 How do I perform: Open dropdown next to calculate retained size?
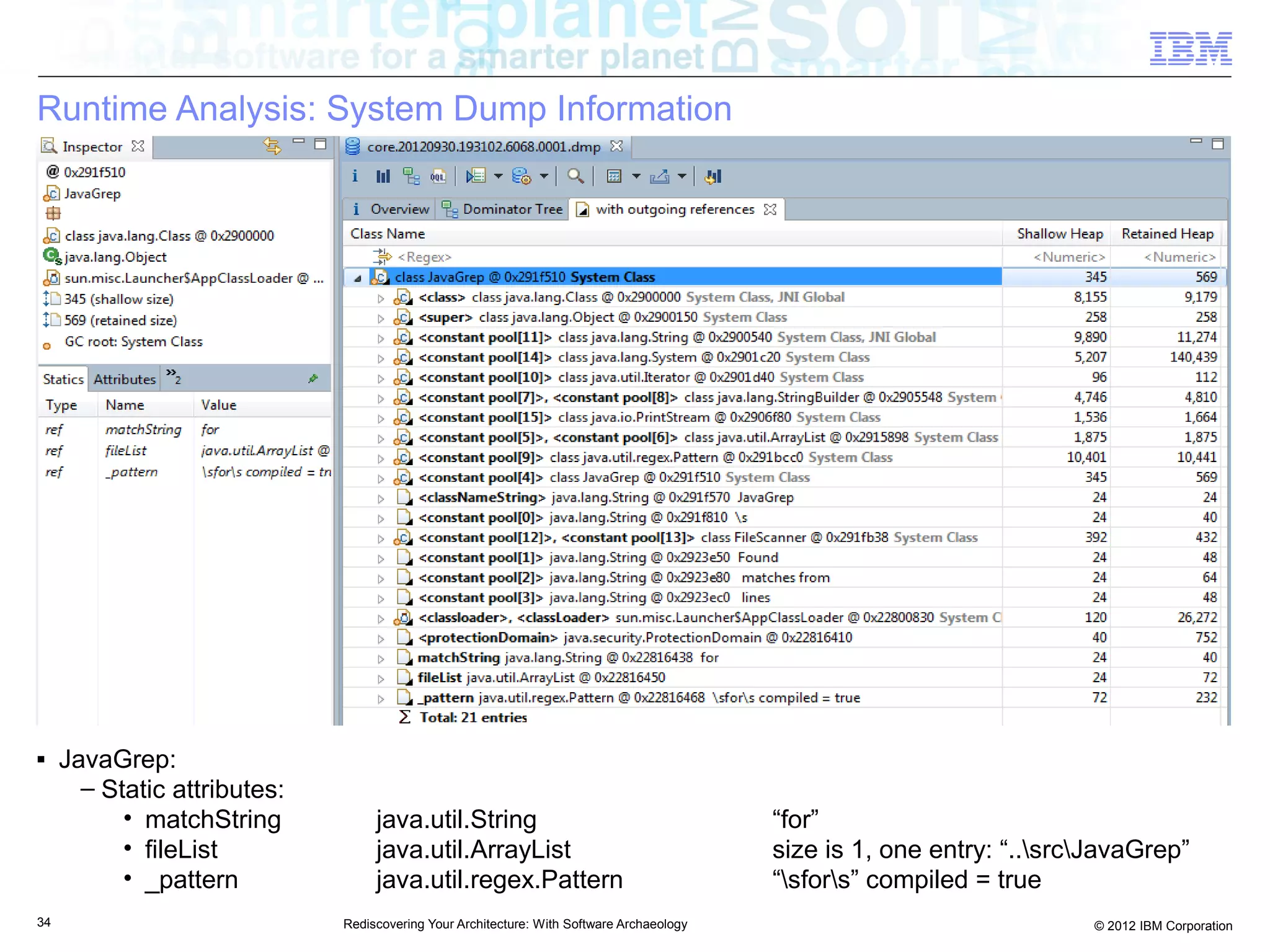point(636,177)
